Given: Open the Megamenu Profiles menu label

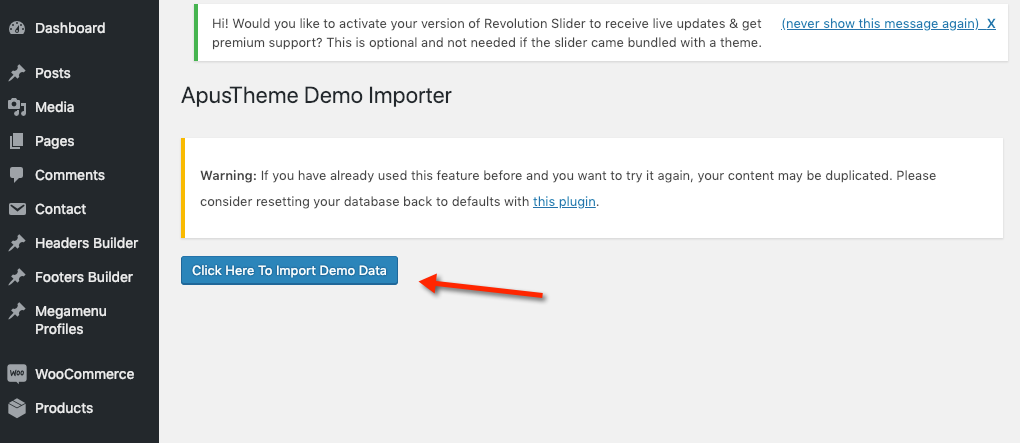Looking at the screenshot, I should 72,320.
